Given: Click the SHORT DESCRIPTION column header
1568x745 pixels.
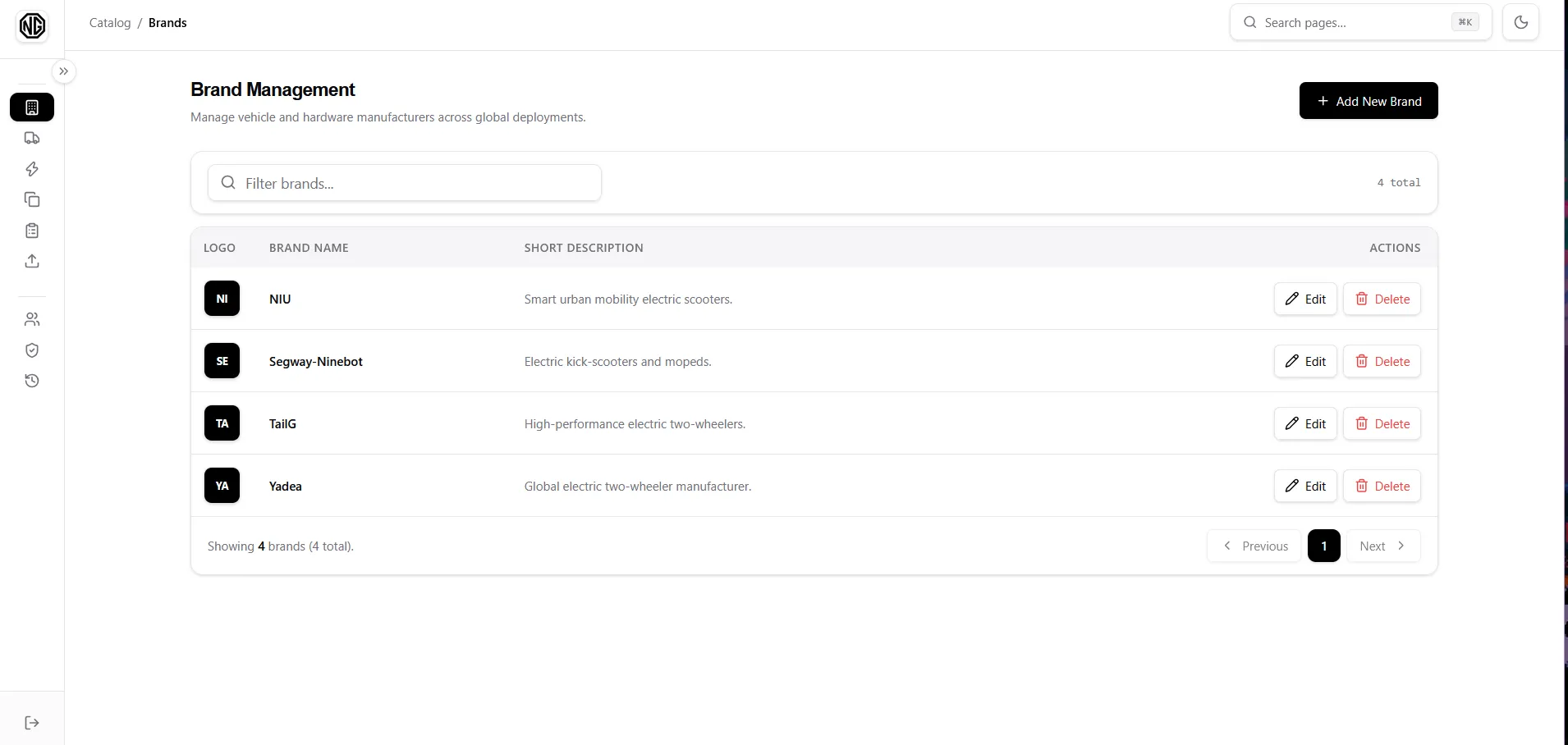Looking at the screenshot, I should tap(584, 248).
